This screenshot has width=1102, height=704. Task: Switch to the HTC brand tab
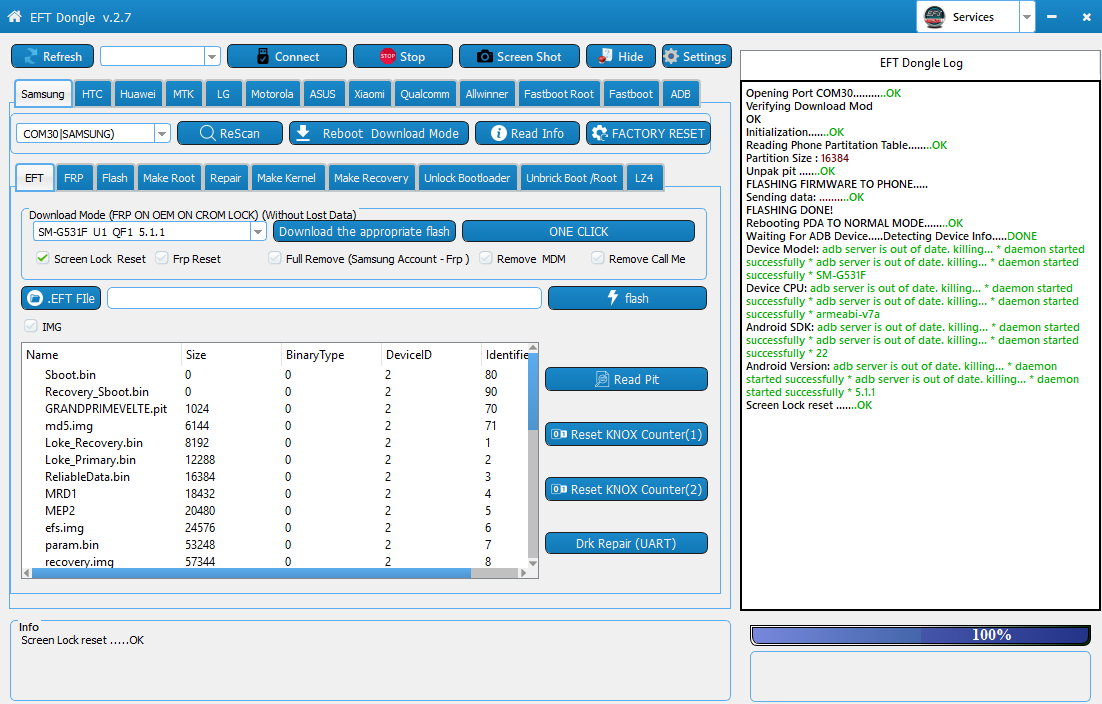(x=92, y=94)
